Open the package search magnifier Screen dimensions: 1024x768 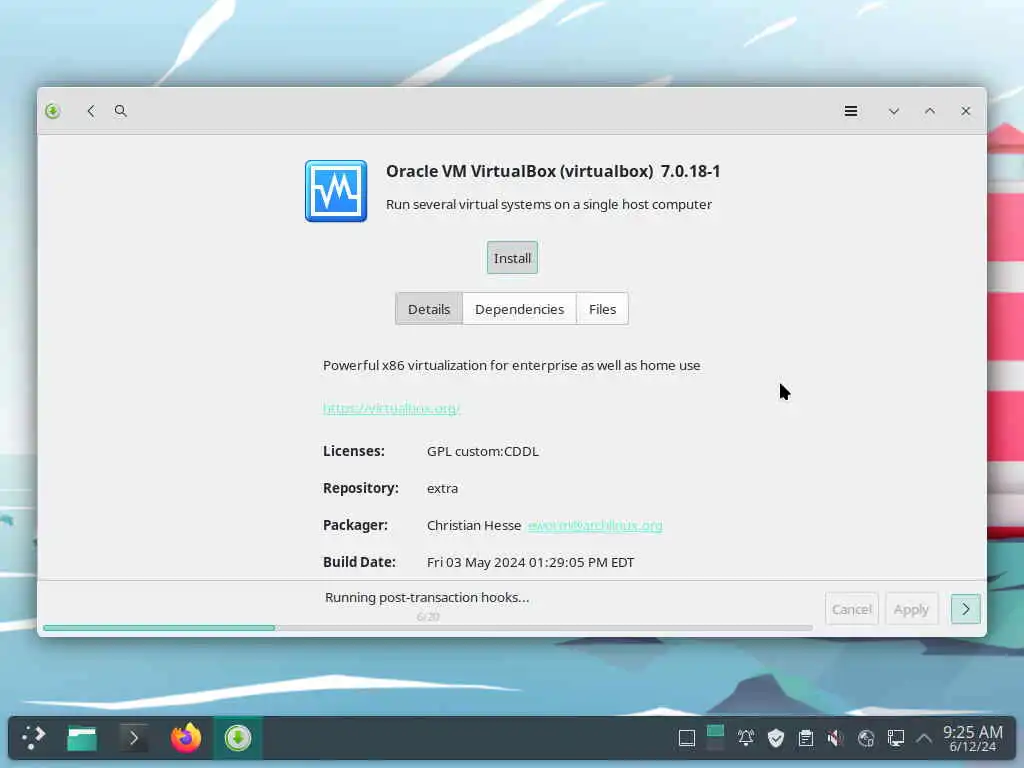[x=120, y=111]
